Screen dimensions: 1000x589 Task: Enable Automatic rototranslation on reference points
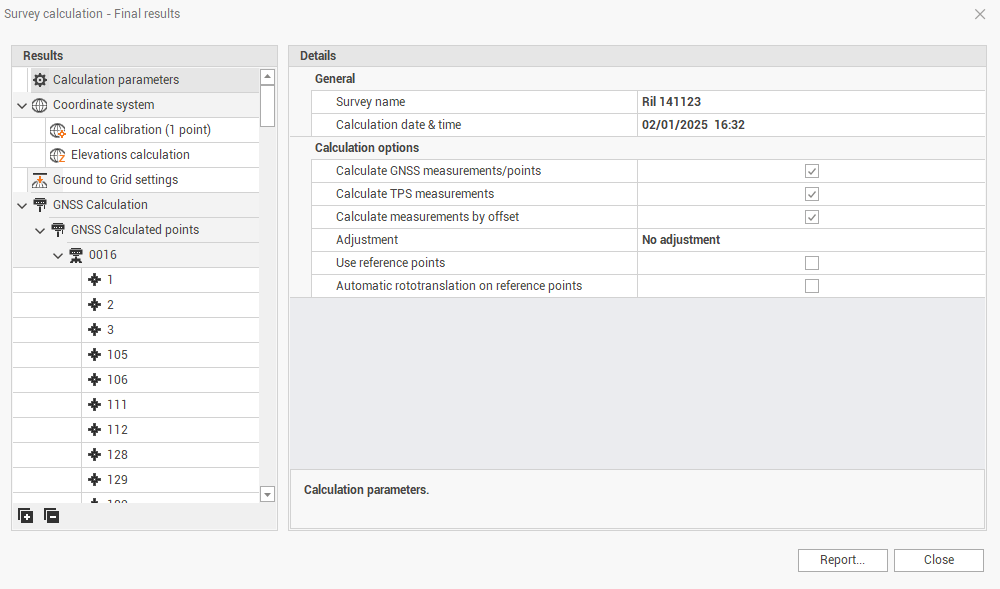(812, 286)
